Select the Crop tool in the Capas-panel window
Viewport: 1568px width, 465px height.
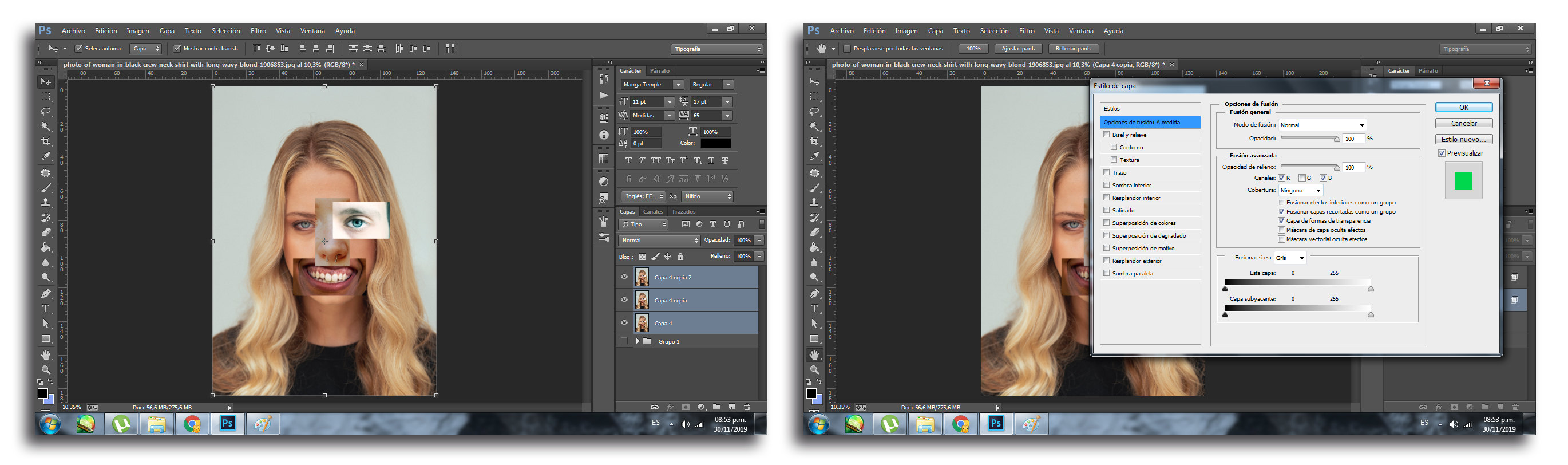pos(46,141)
